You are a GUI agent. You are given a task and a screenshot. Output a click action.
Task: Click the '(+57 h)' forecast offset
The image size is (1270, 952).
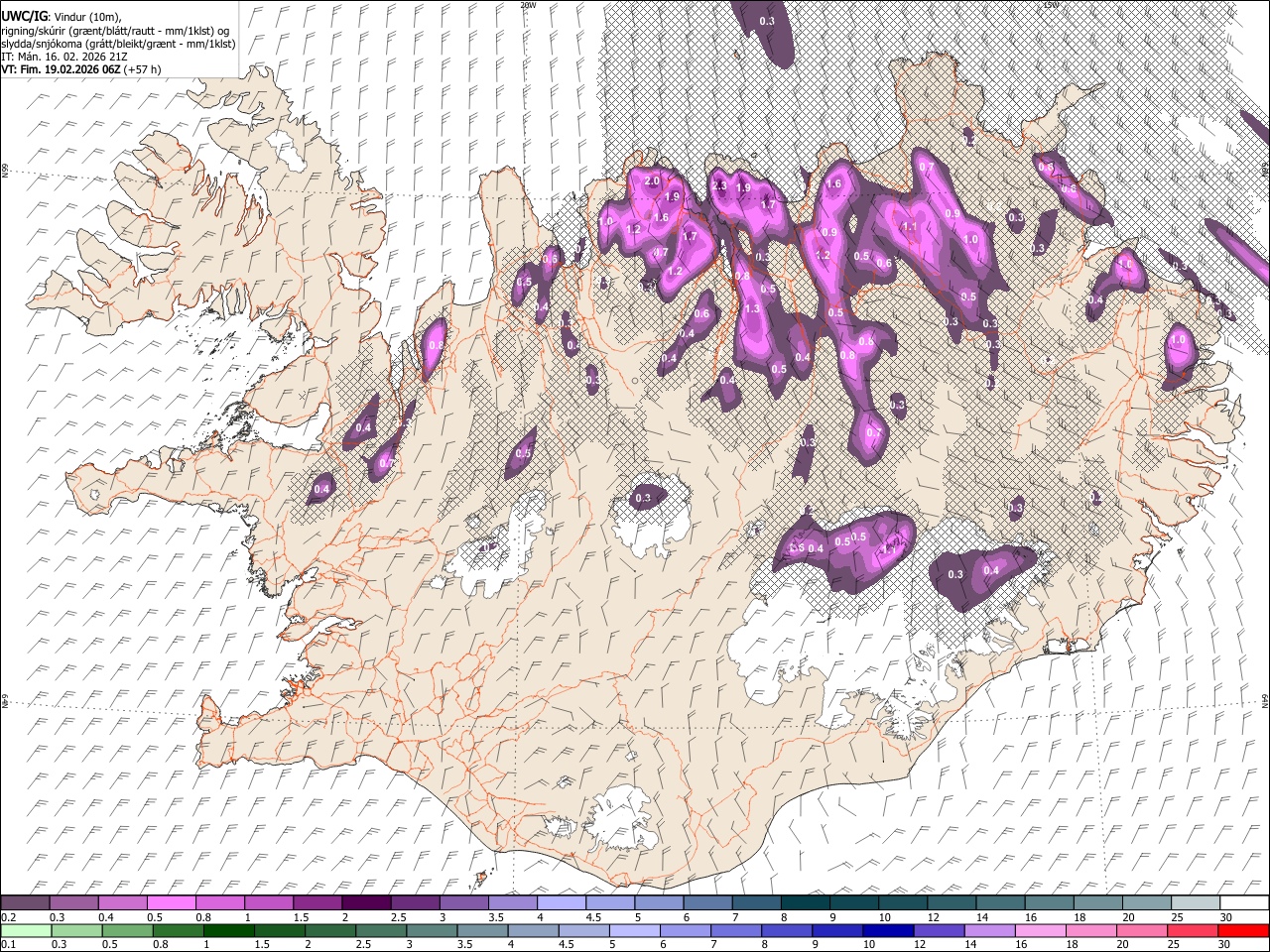tap(143, 69)
